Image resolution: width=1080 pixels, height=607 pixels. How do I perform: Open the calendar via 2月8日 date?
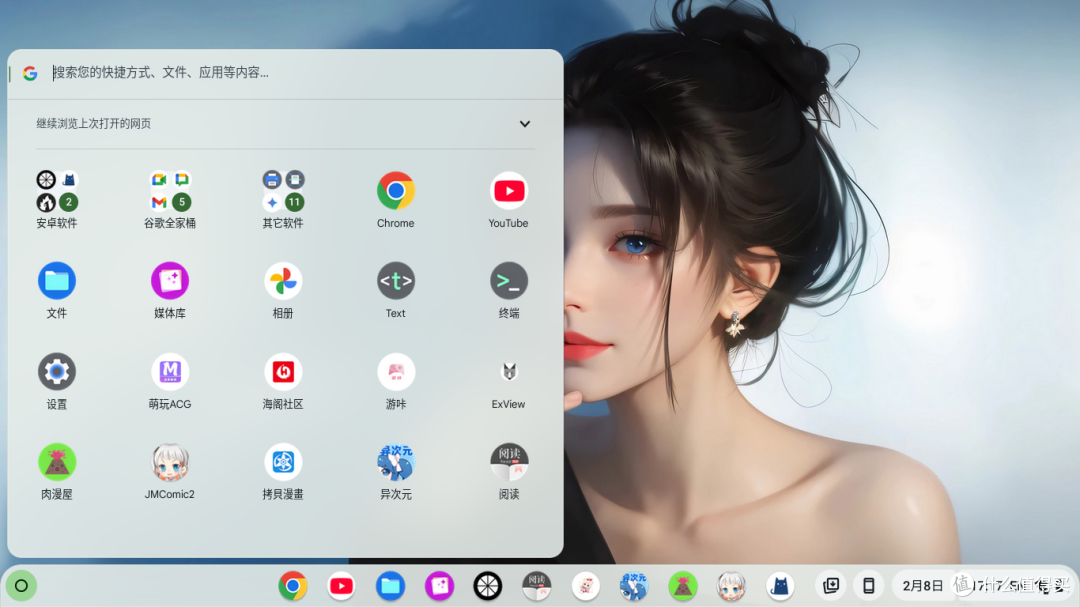point(923,586)
